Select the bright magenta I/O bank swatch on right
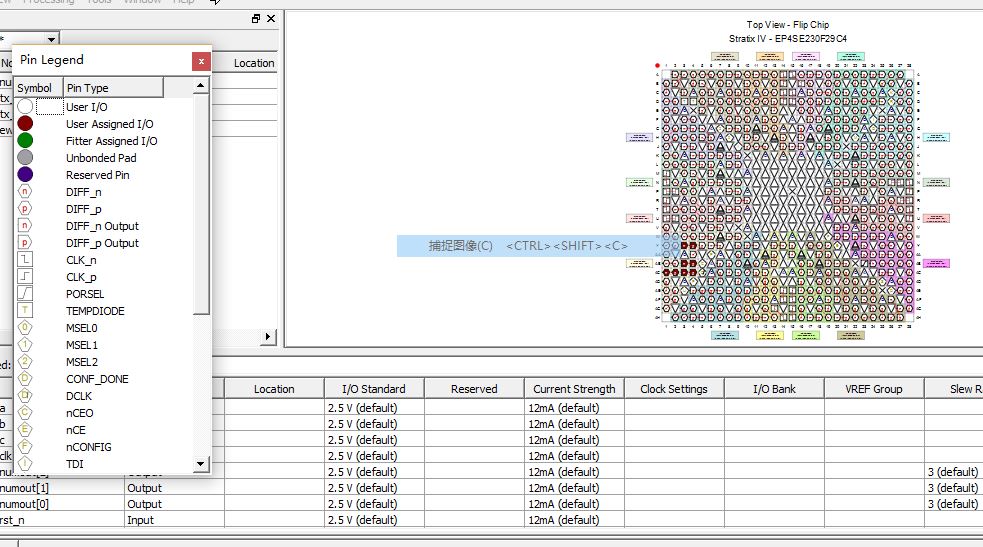The image size is (983, 547). pos(935,263)
